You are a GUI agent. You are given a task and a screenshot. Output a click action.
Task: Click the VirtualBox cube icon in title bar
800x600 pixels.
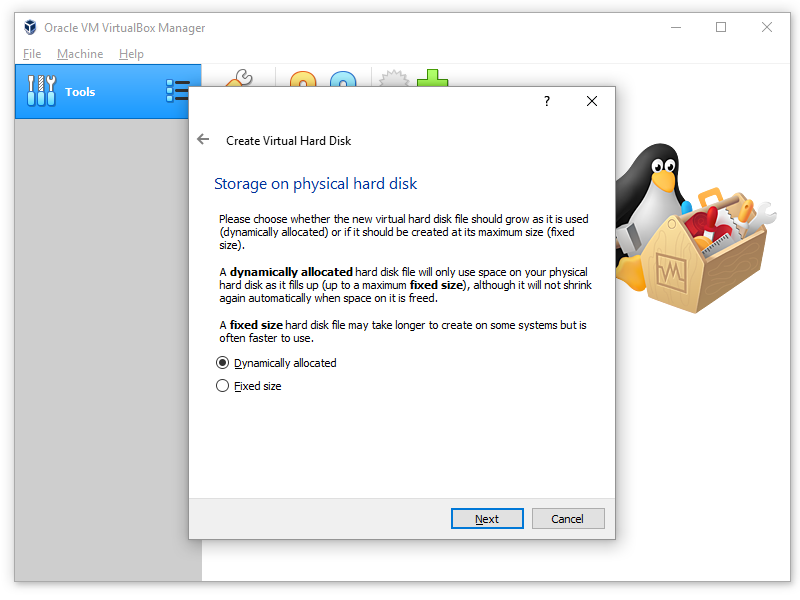pyautogui.click(x=30, y=28)
